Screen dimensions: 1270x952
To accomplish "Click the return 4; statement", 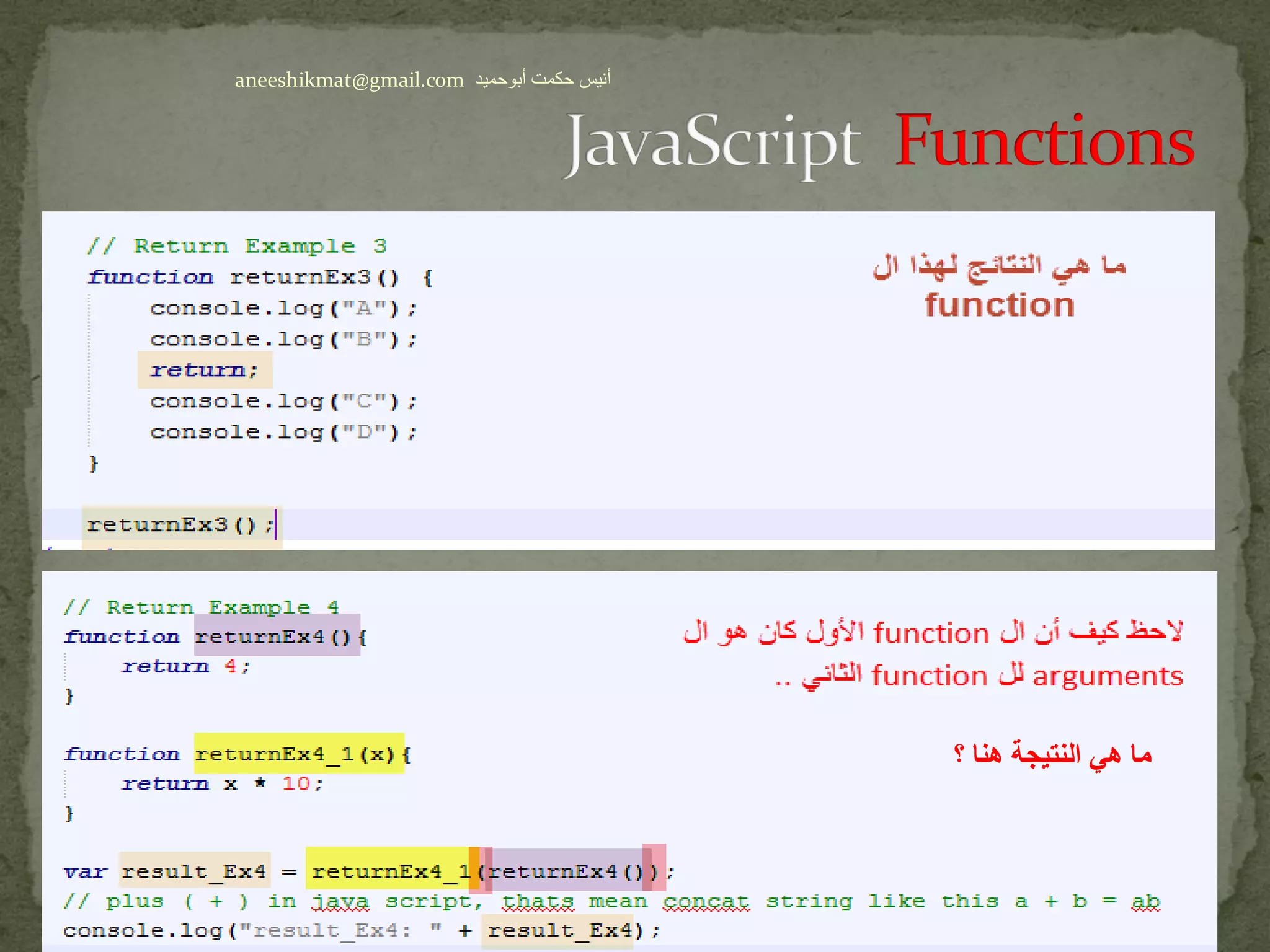I will pos(185,666).
